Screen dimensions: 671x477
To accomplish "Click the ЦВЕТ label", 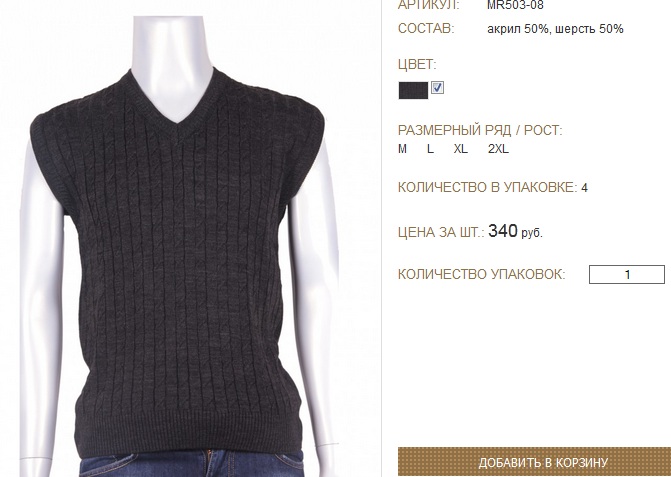I will coord(417,65).
